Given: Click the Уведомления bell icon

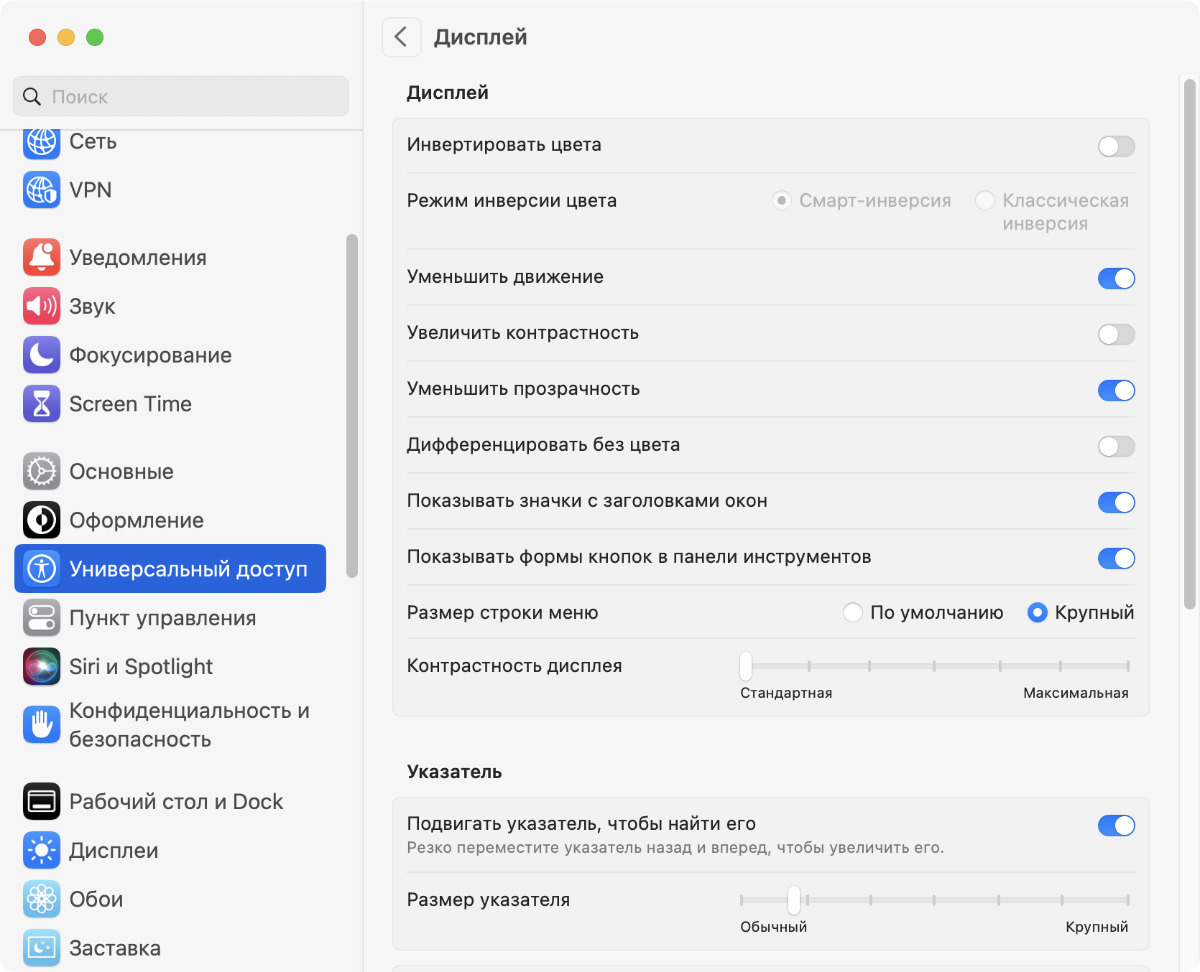Looking at the screenshot, I should tap(41, 257).
